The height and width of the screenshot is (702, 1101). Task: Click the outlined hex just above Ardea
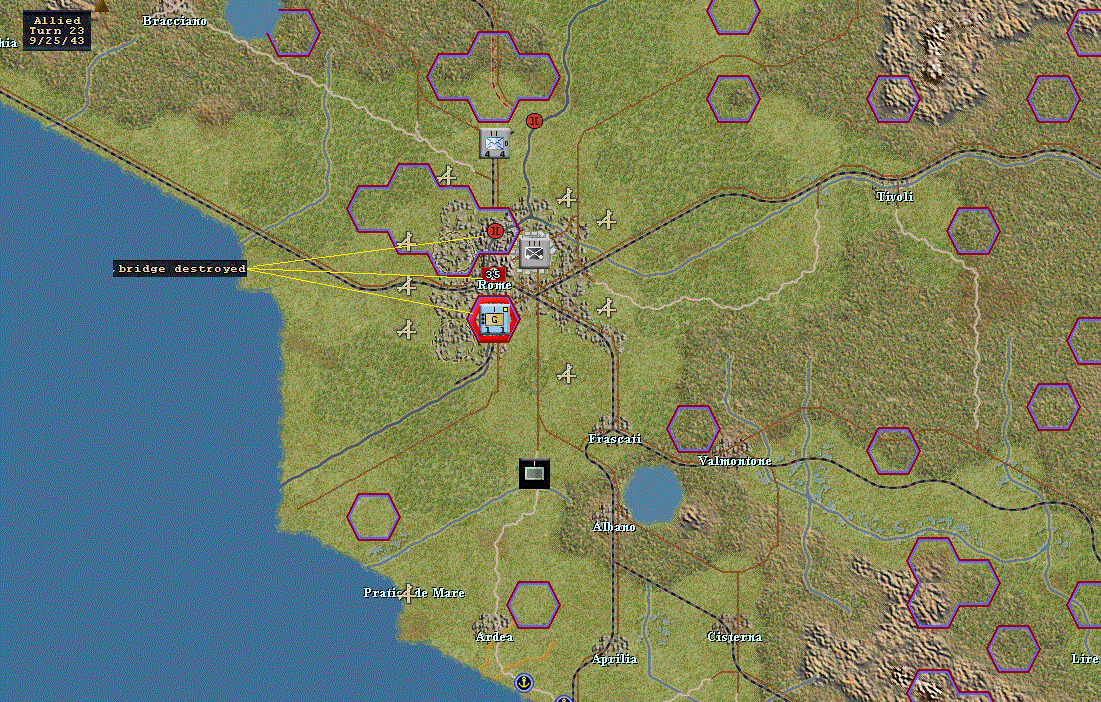coord(534,605)
